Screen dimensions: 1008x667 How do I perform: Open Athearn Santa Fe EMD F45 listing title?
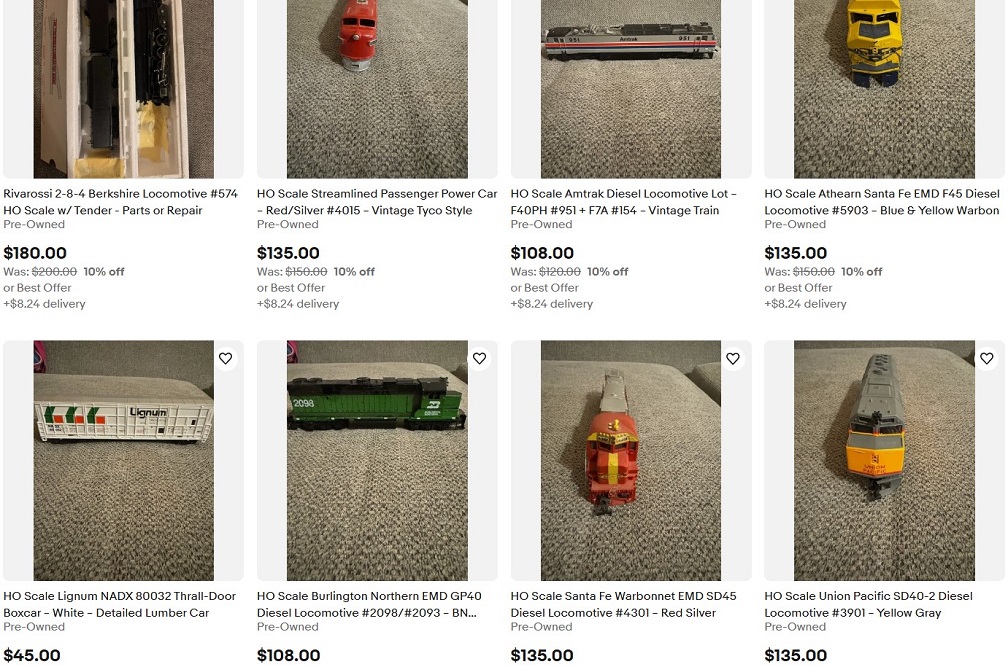click(x=882, y=202)
